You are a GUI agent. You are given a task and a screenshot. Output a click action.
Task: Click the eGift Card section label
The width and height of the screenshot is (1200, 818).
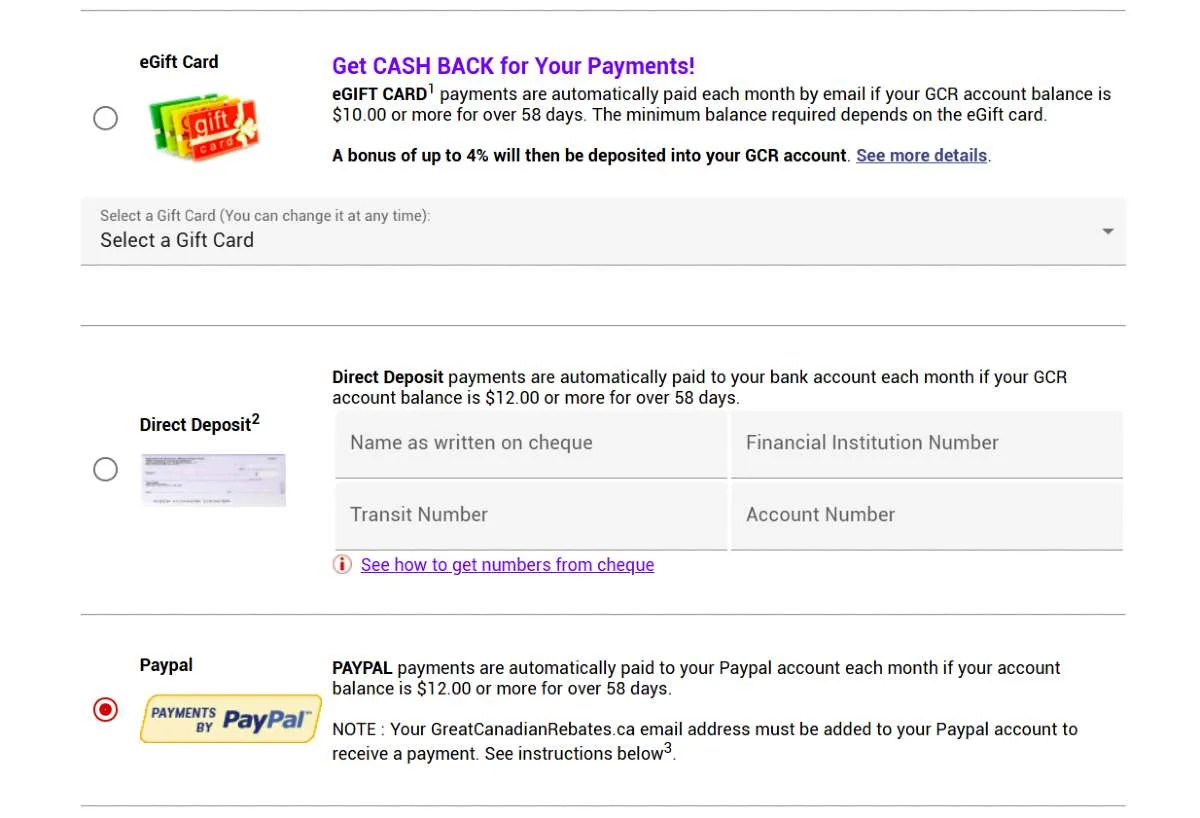(x=179, y=62)
